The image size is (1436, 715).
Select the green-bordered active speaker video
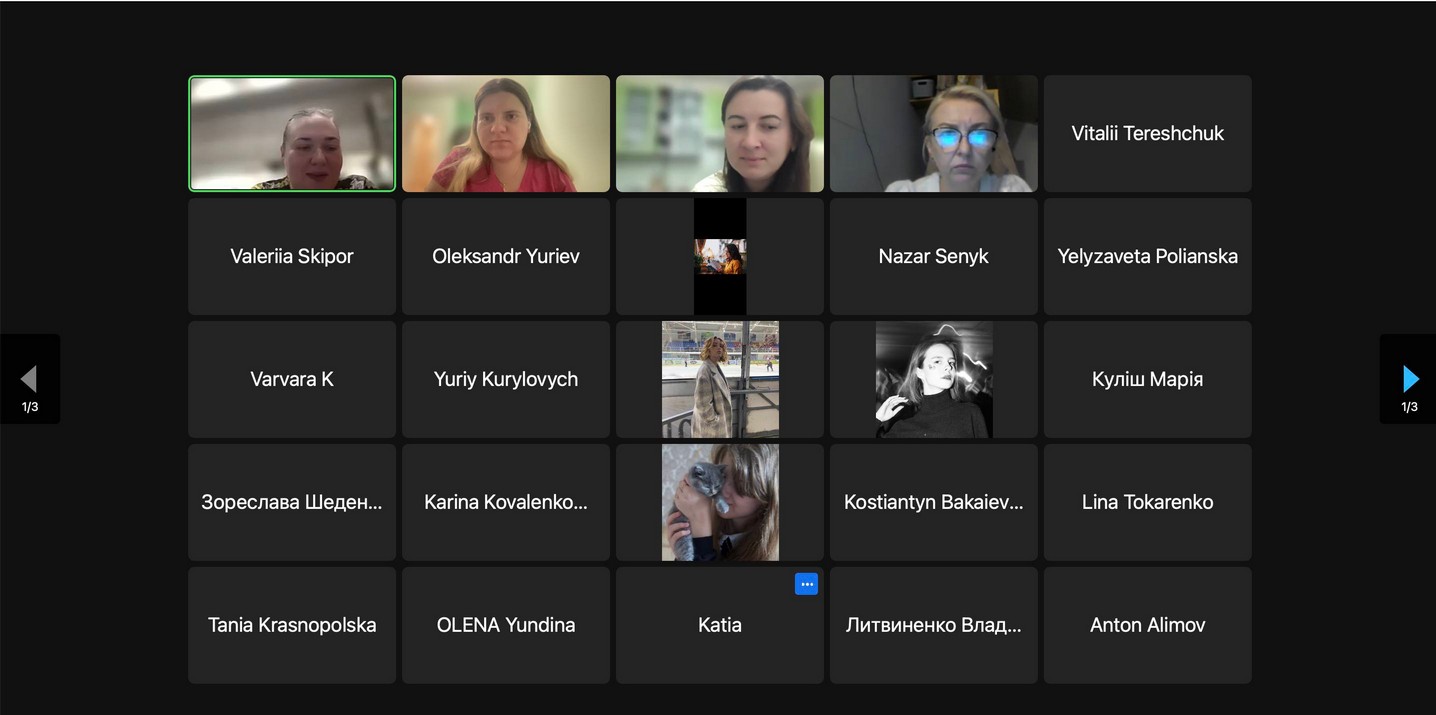click(x=292, y=133)
